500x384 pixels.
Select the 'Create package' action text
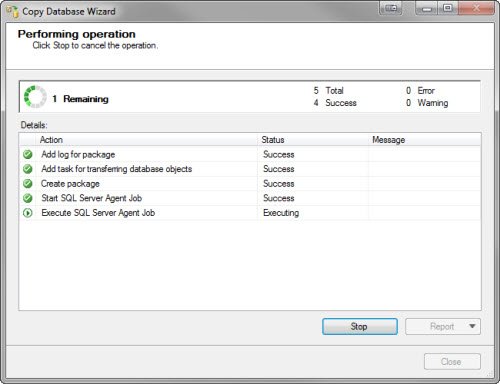70,184
